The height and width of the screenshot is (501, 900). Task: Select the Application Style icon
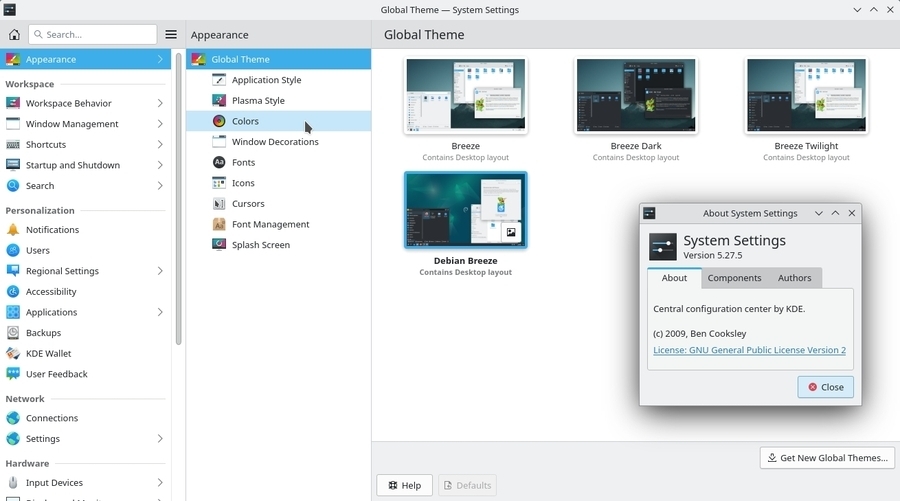[x=219, y=80]
